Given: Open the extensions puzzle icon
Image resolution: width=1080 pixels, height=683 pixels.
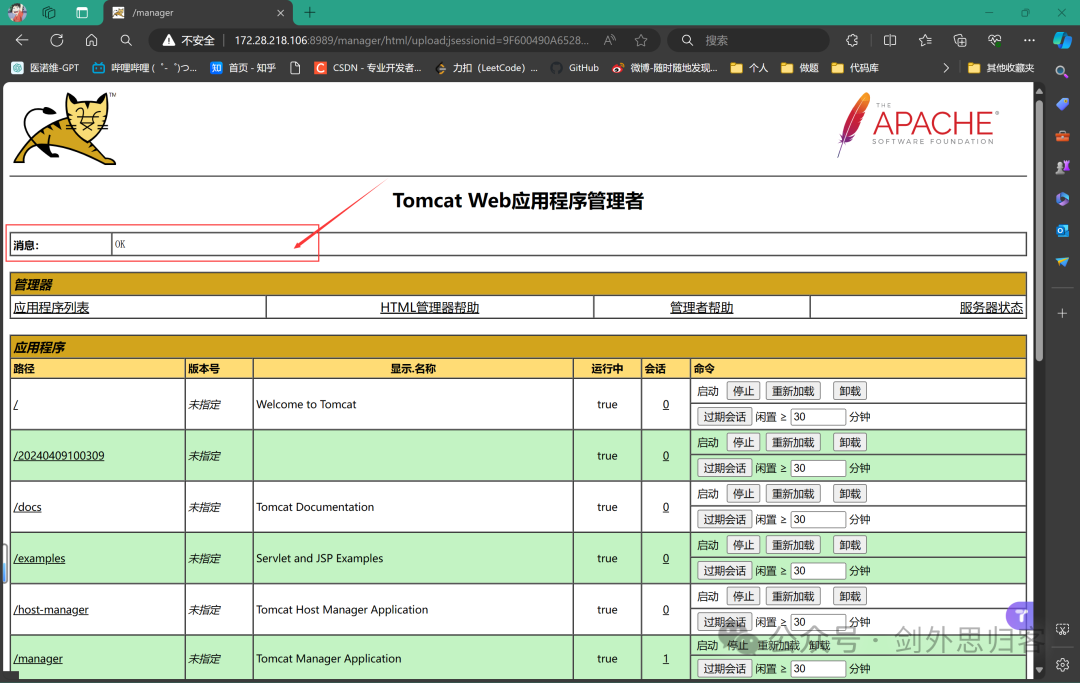Looking at the screenshot, I should pyautogui.click(x=853, y=40).
